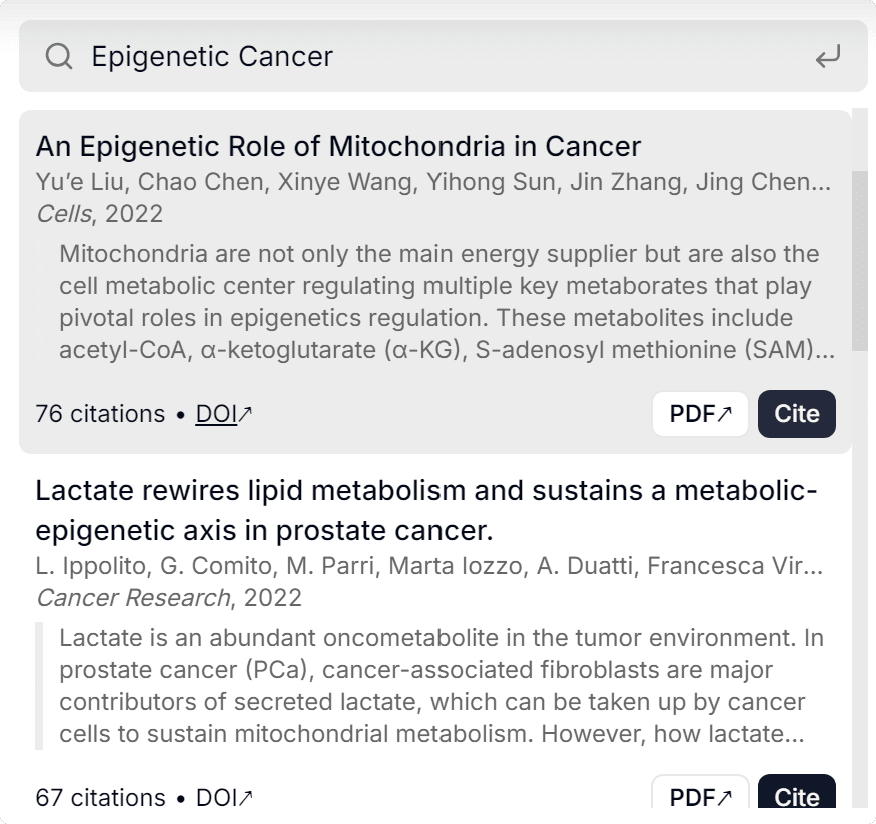876x824 pixels.
Task: Cite the Mitochondria in Cancer paper
Action: pos(796,414)
